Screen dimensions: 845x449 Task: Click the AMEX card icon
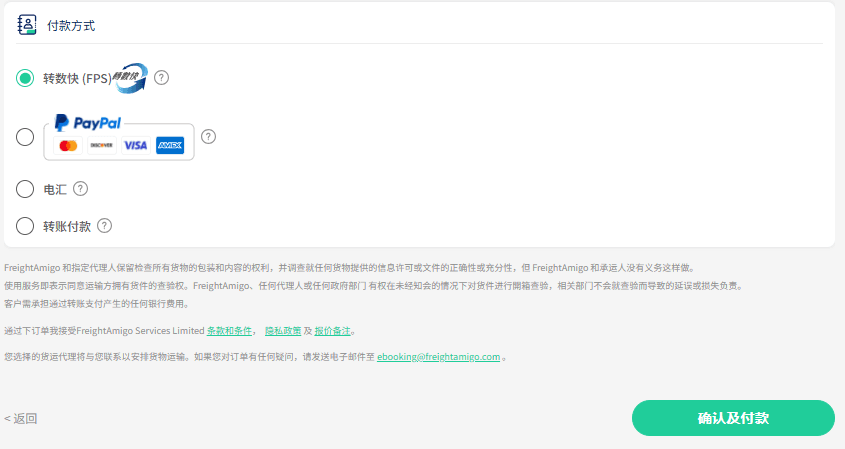(x=170, y=146)
